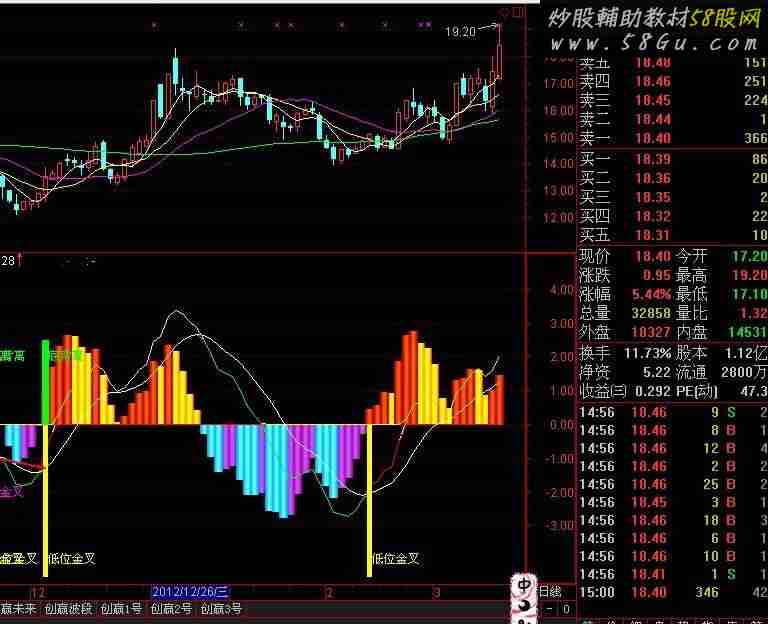Click the 涨跌 0.95 value
The image size is (768, 624).
point(657,275)
